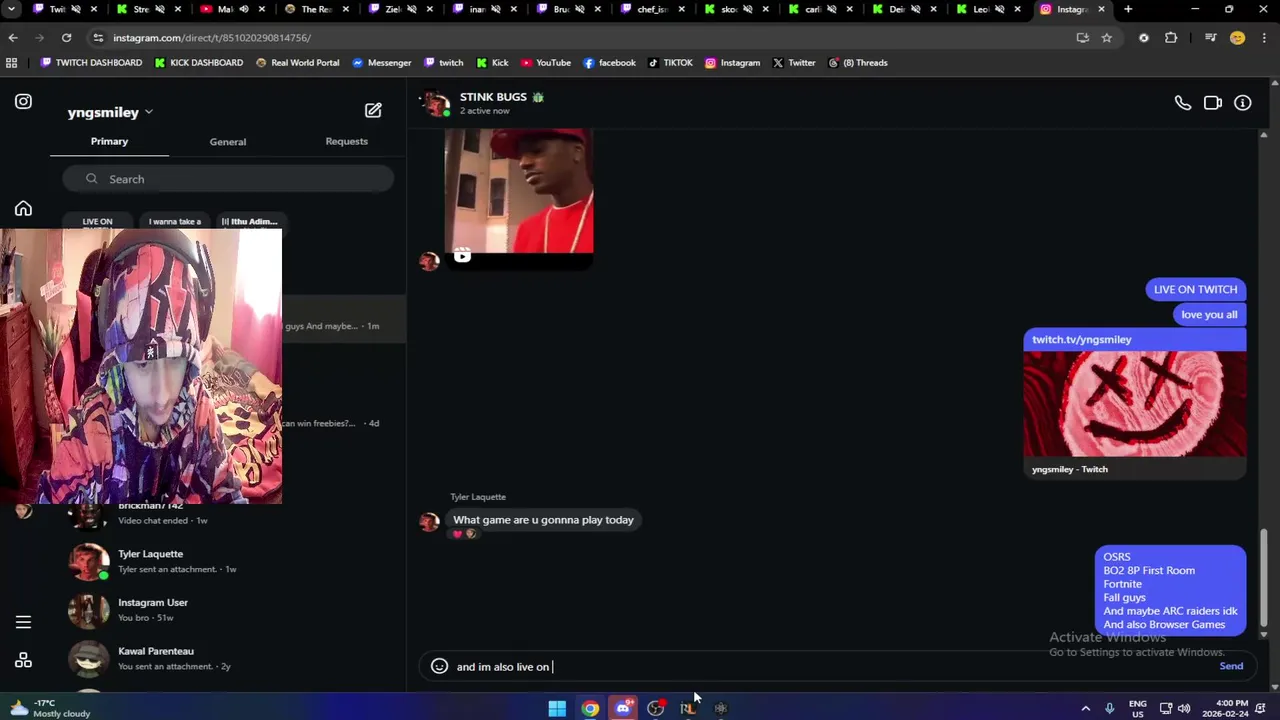Open the Messenger bookmark
Viewport: 1280px width, 720px height.
click(x=381, y=62)
